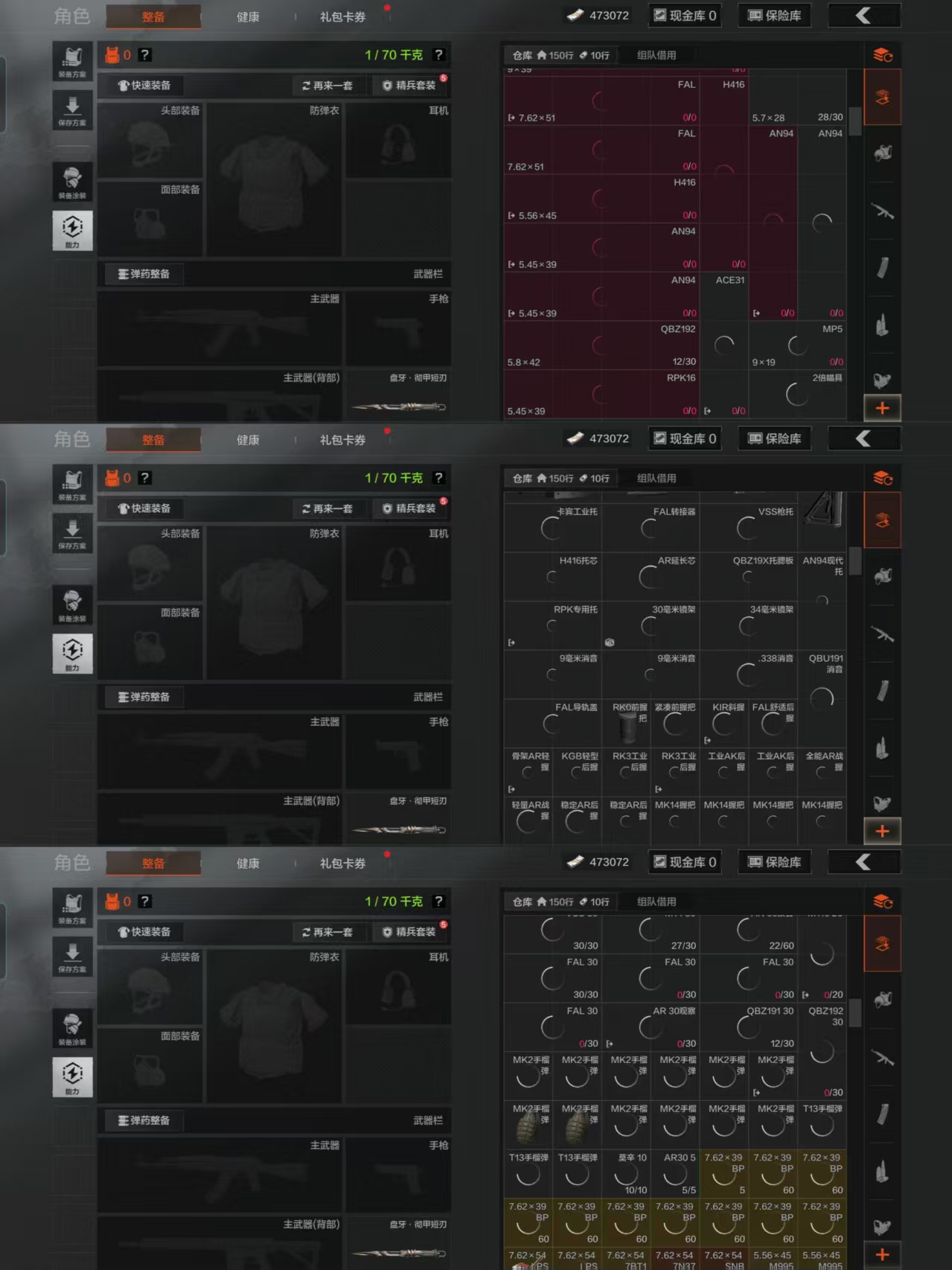The width and height of the screenshot is (952, 1270).
Task: Filter storage by bullets icon in bottom screenshot
Action: pyautogui.click(x=883, y=1172)
